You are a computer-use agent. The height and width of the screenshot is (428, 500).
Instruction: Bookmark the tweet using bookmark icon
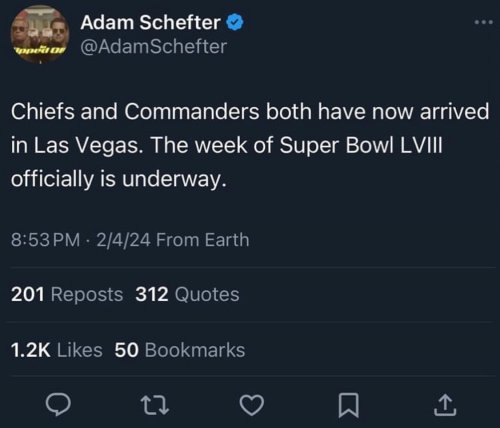pos(349,405)
